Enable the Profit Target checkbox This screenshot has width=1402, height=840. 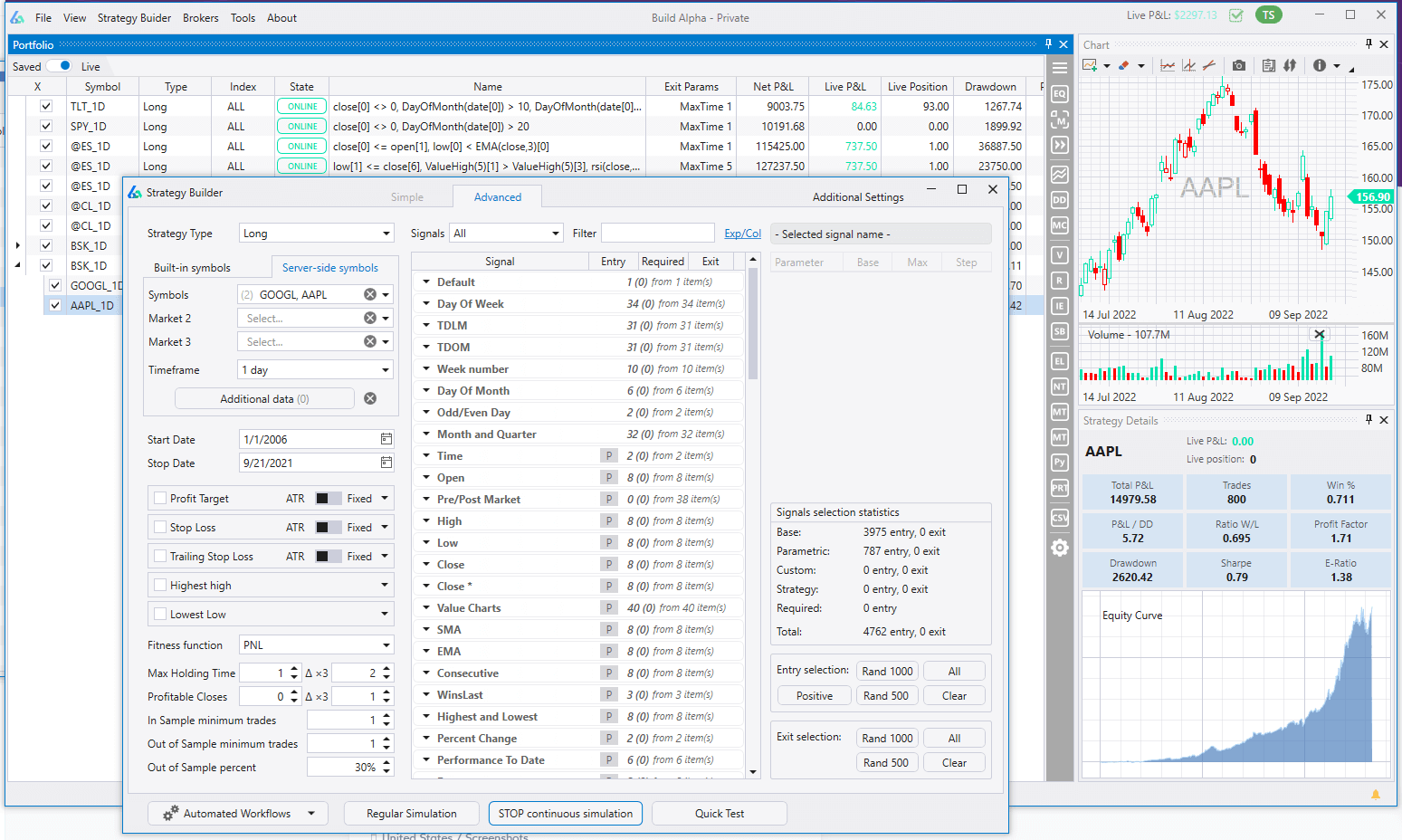160,499
